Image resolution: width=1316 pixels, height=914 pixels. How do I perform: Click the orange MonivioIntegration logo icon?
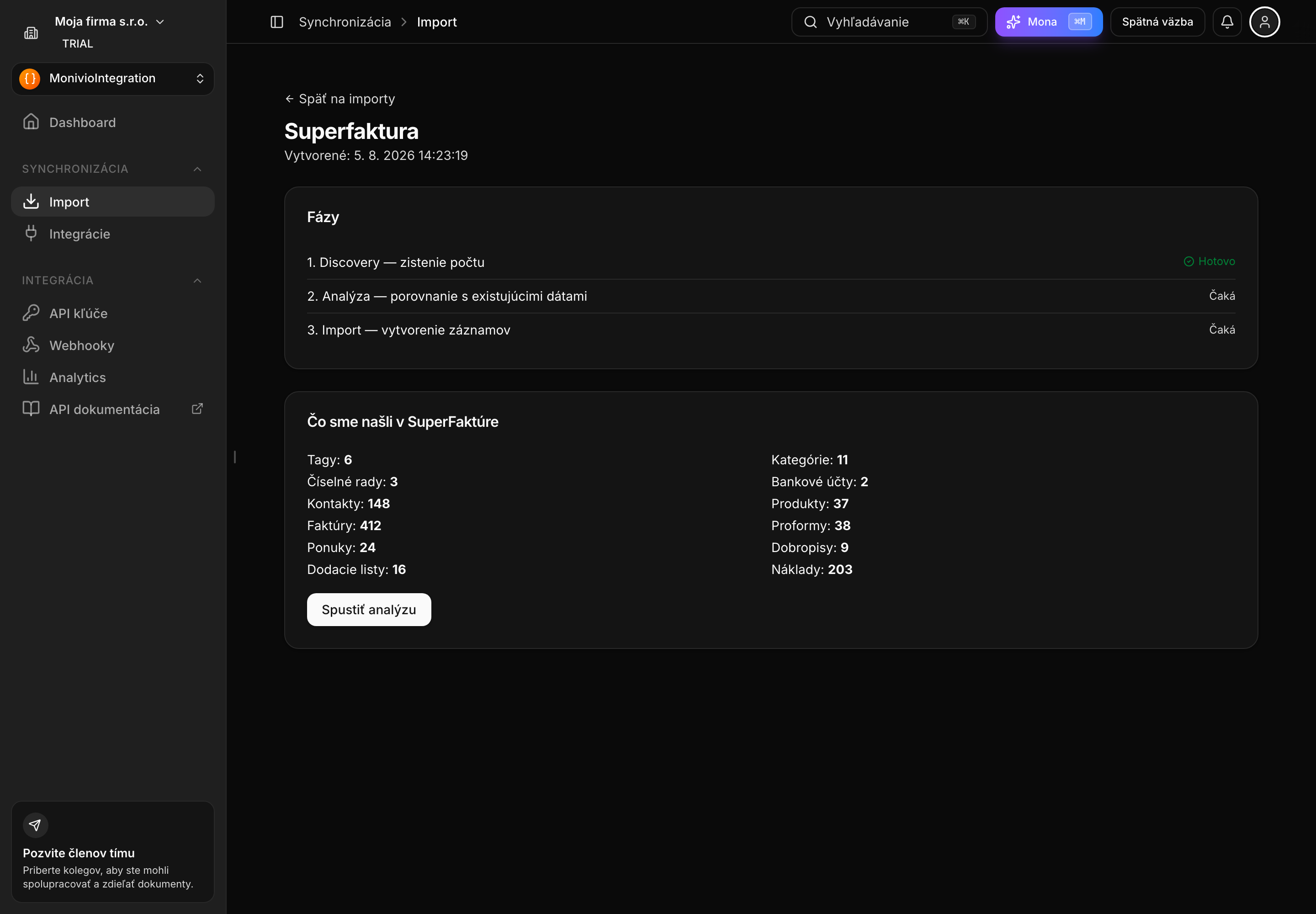click(30, 79)
